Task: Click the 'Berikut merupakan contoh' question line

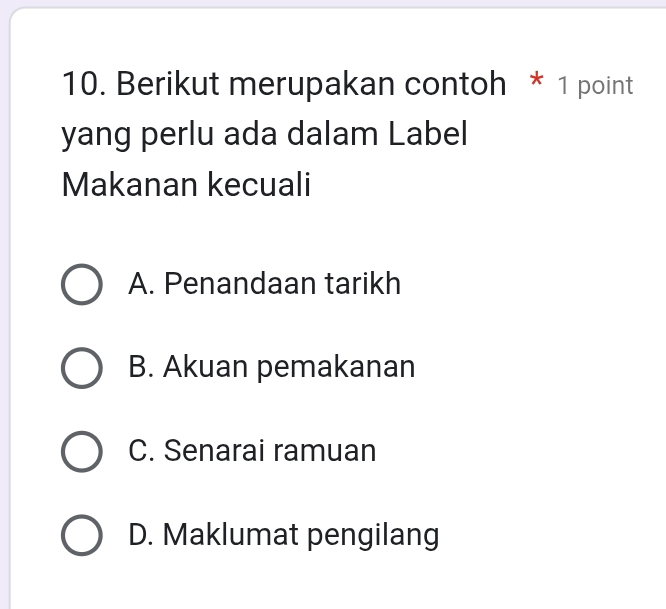Action: coord(310,85)
